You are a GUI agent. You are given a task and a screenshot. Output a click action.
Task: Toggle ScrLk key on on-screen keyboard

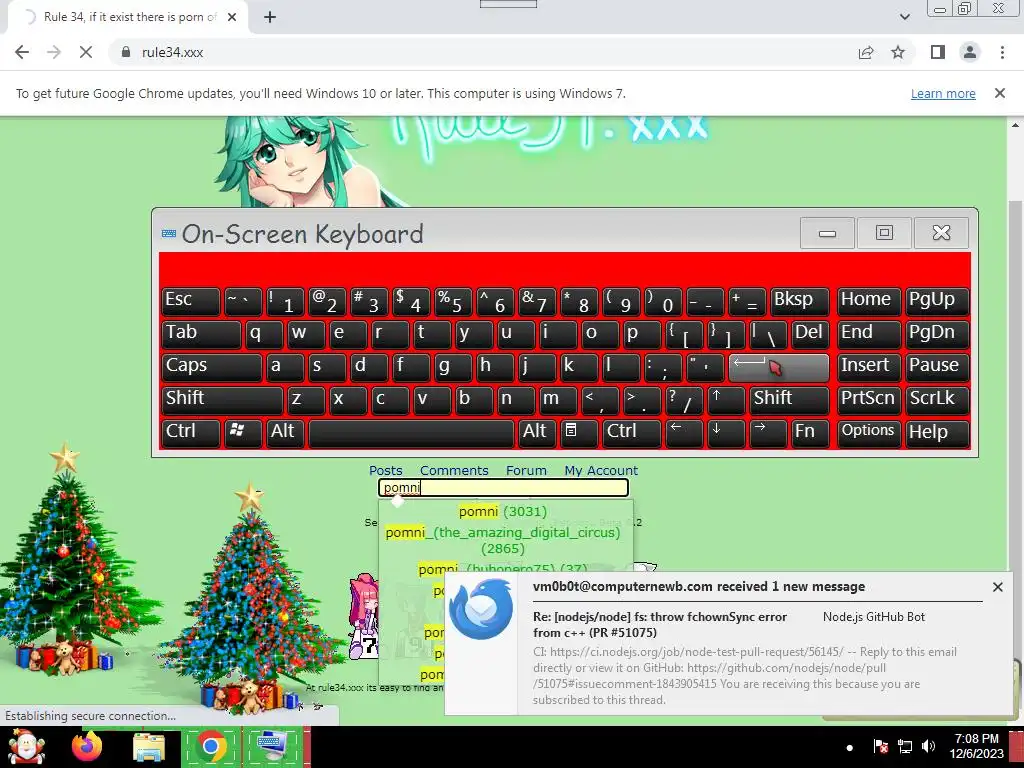click(x=936, y=400)
